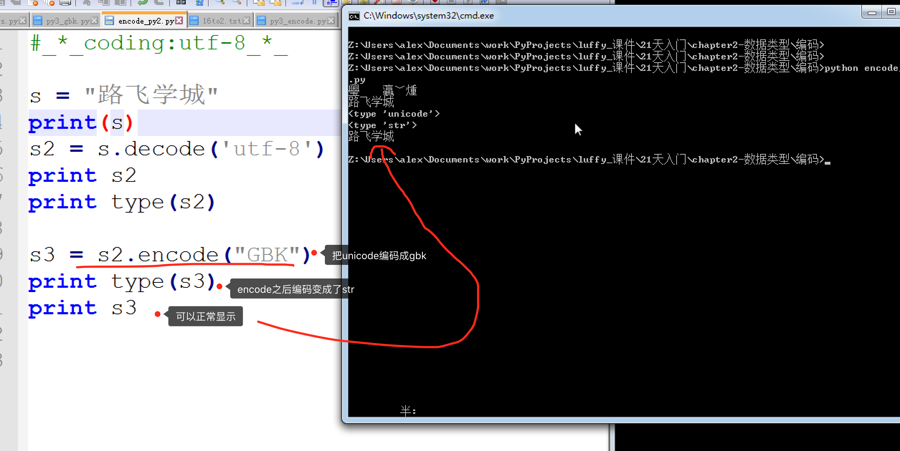The width and height of the screenshot is (900, 451).
Task: Click the cmd.exe window title bar
Action: click(600, 16)
